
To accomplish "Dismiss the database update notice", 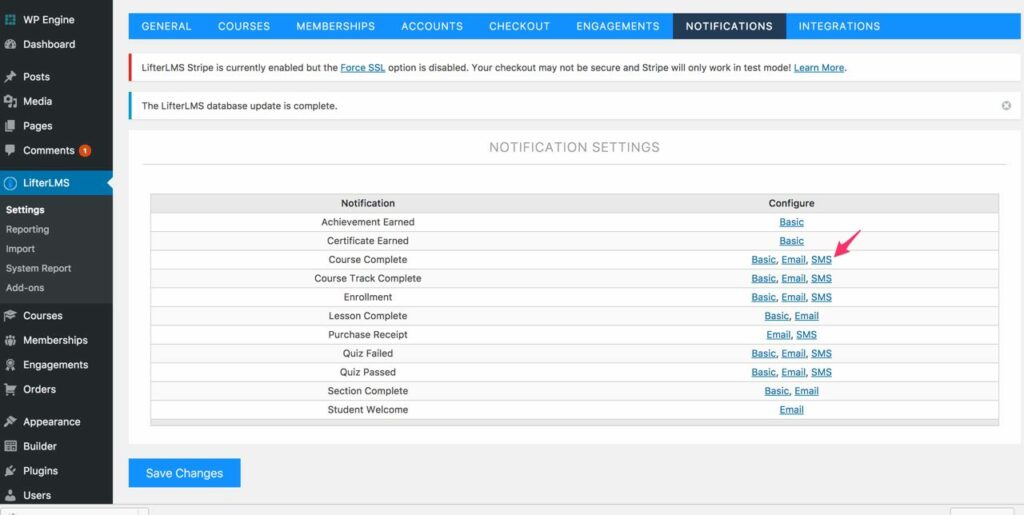I will pos(1006,106).
